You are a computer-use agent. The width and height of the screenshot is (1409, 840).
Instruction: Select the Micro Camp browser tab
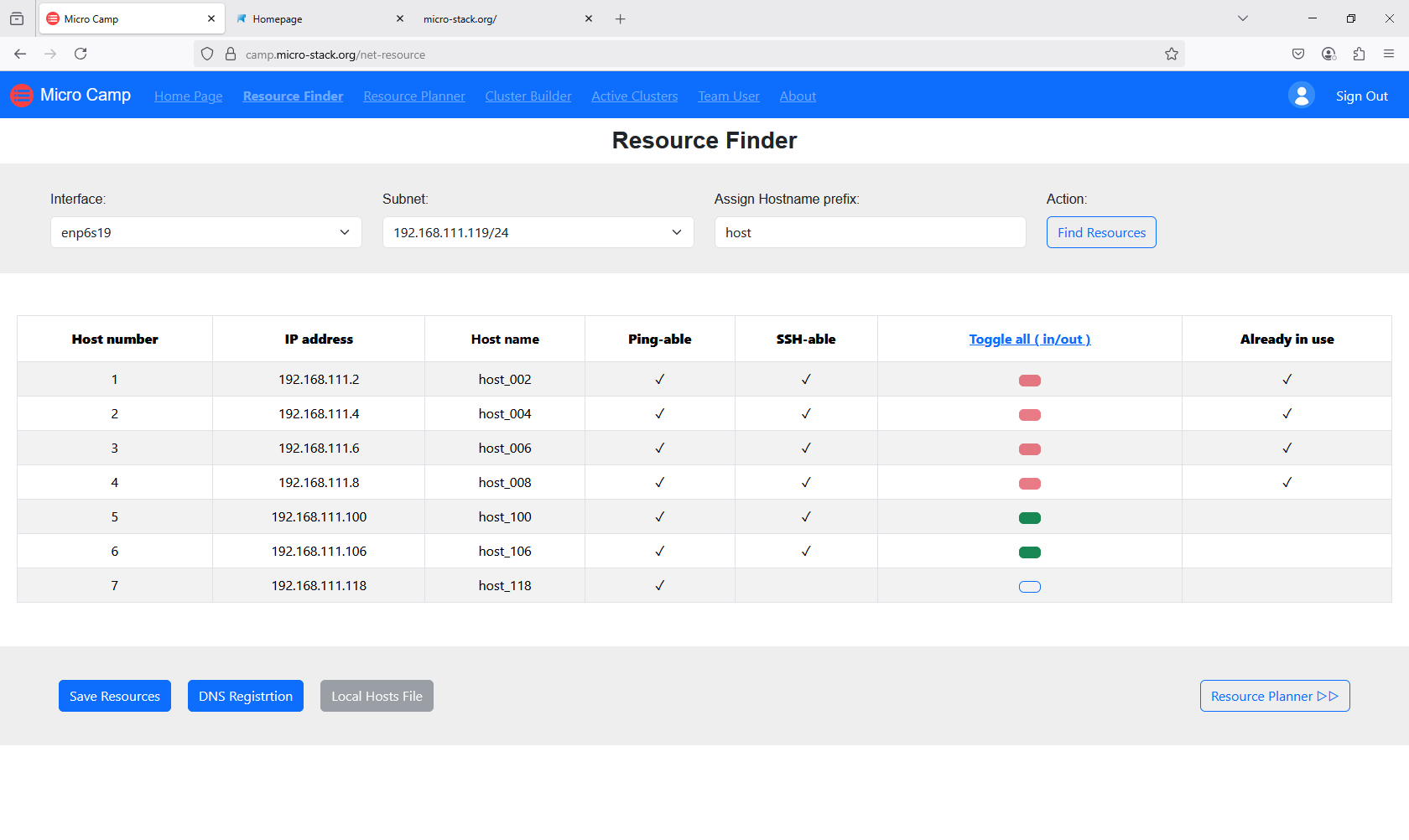[131, 18]
